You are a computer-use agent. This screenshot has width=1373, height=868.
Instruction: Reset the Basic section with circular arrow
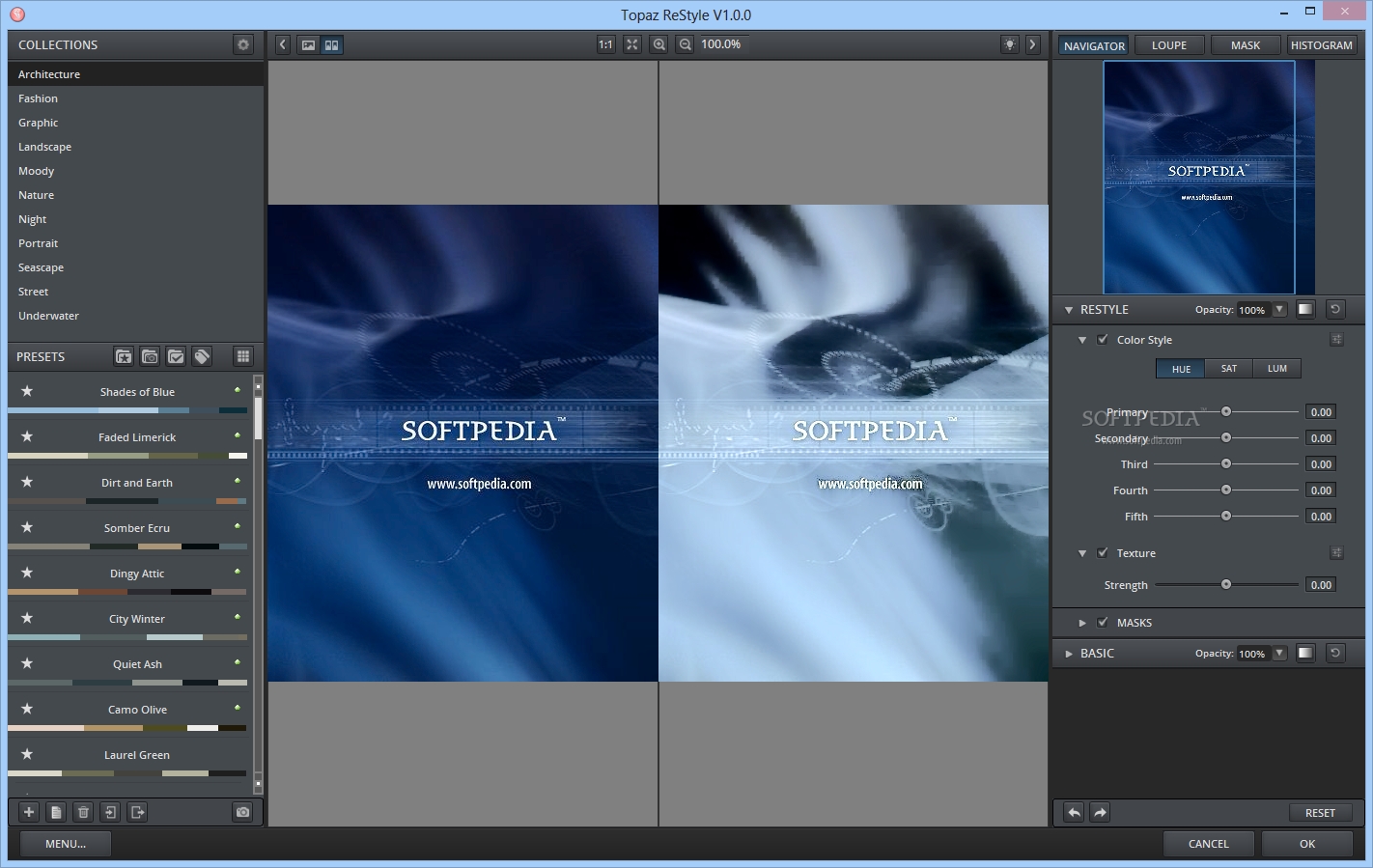coord(1335,653)
